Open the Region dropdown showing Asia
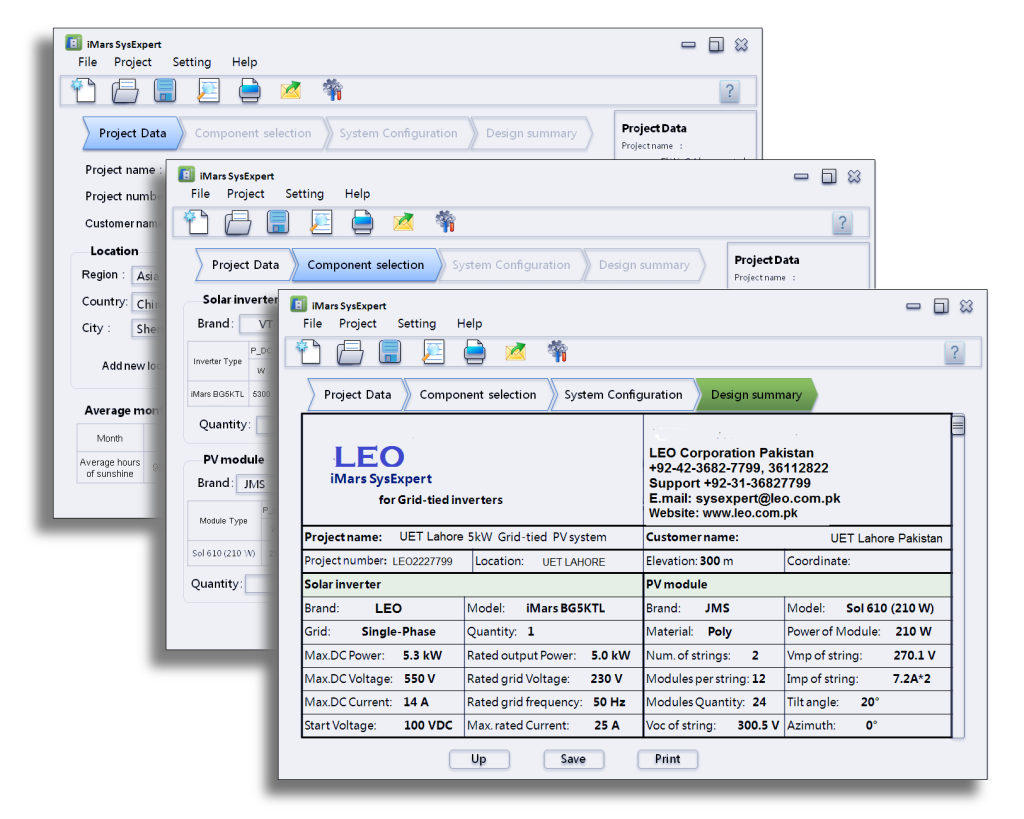 click(x=149, y=276)
